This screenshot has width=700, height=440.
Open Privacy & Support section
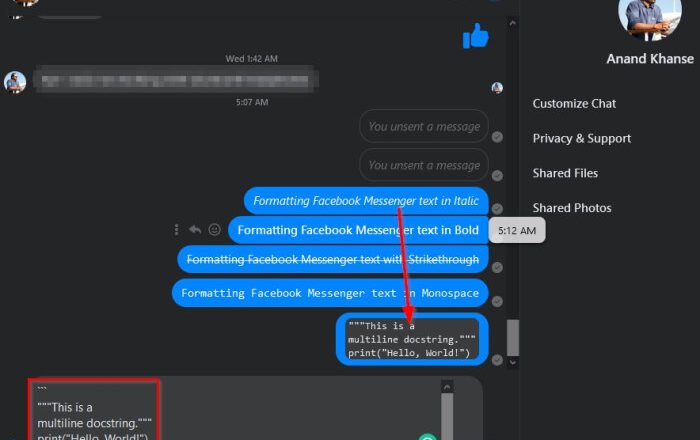(582, 138)
